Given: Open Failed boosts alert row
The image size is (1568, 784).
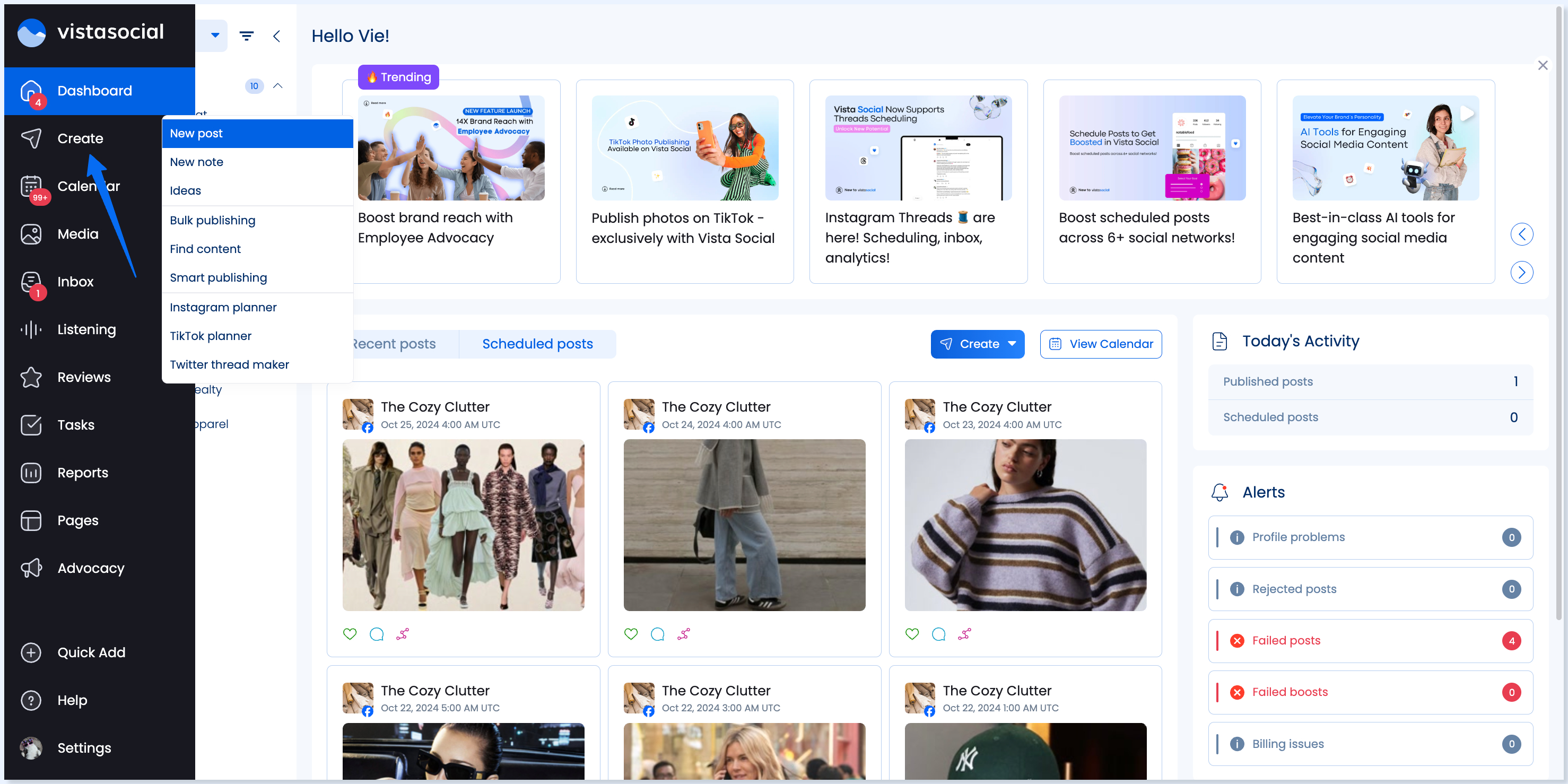Looking at the screenshot, I should (1370, 692).
